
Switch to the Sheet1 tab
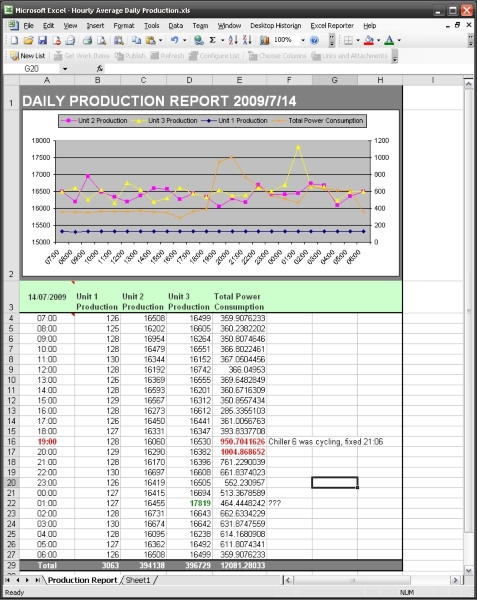click(x=138, y=580)
